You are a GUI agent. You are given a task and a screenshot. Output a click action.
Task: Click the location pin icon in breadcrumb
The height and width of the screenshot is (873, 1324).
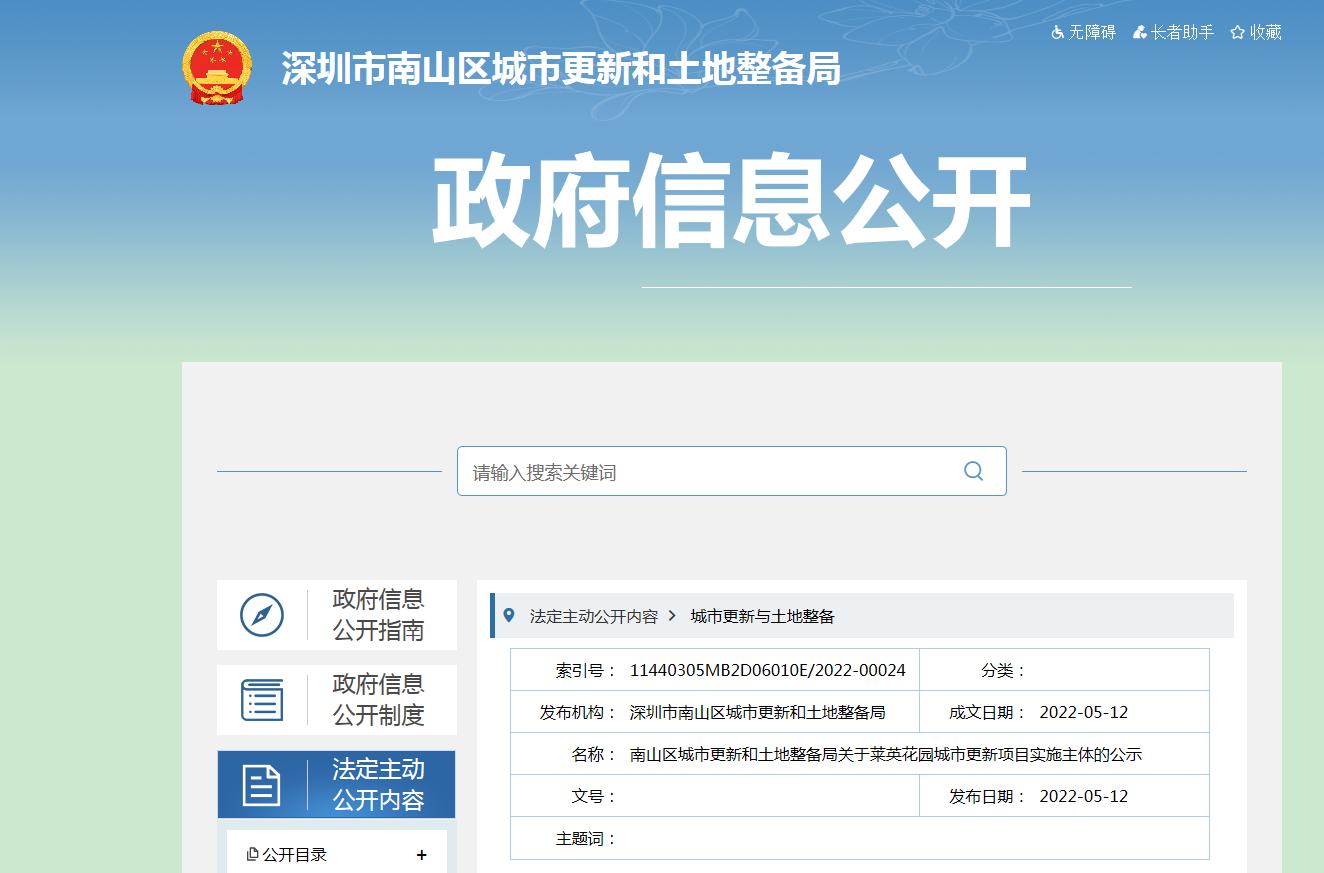tap(509, 615)
